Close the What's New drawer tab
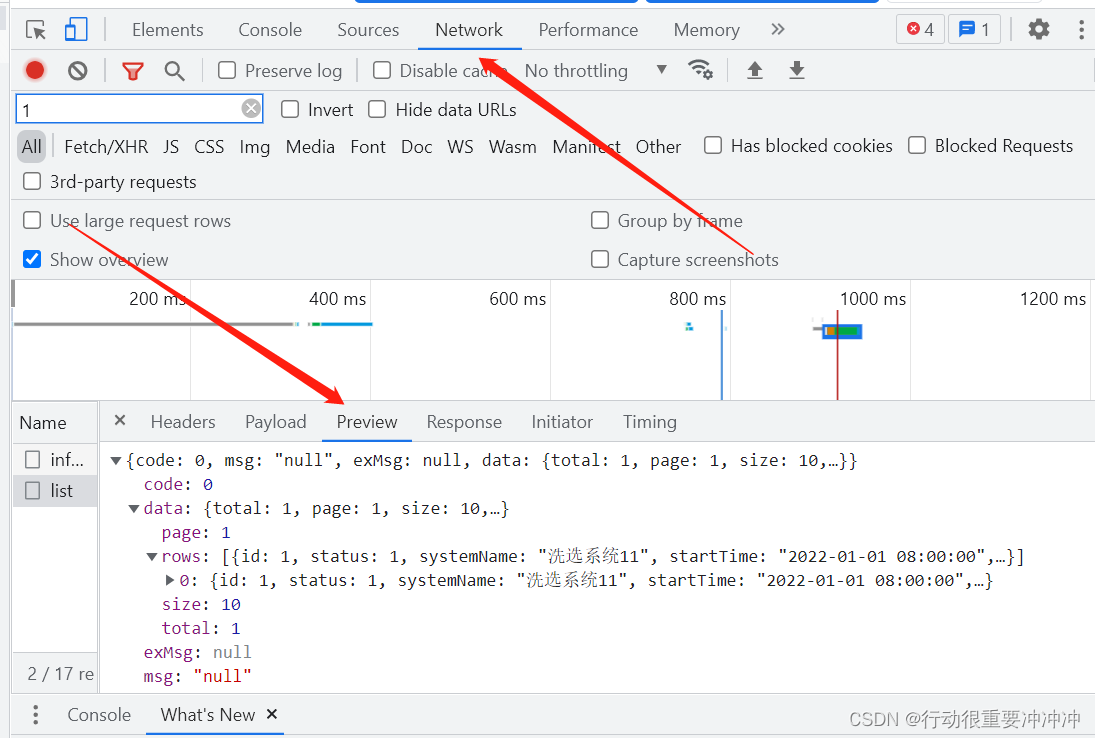Screen dimensions: 1095x738 click(272, 714)
